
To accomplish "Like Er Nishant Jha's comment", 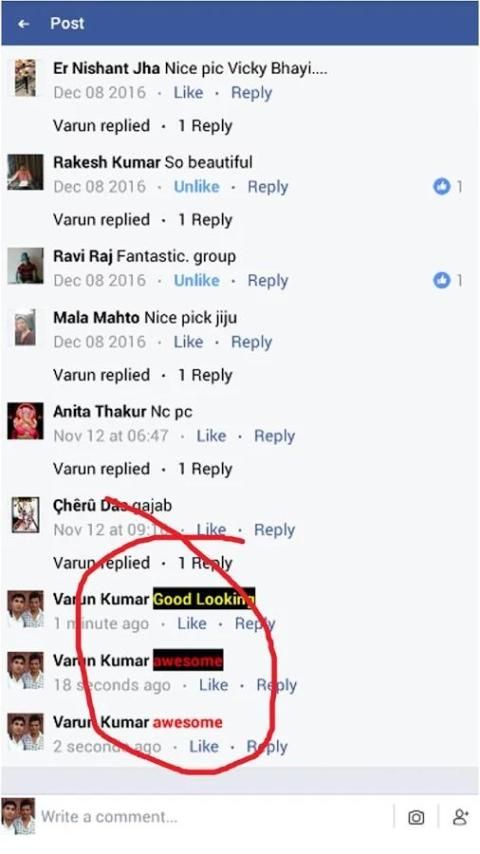I will [188, 93].
